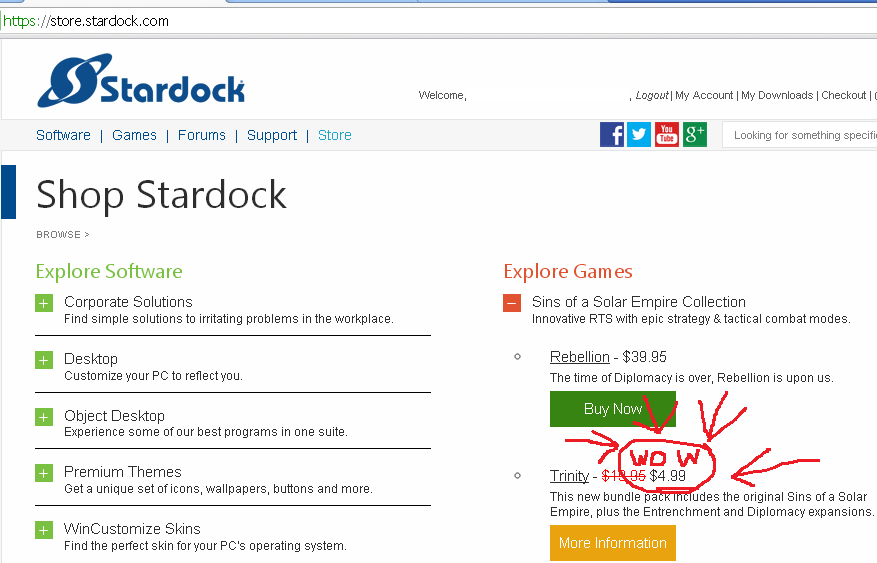Go to the Forums section

click(x=201, y=135)
